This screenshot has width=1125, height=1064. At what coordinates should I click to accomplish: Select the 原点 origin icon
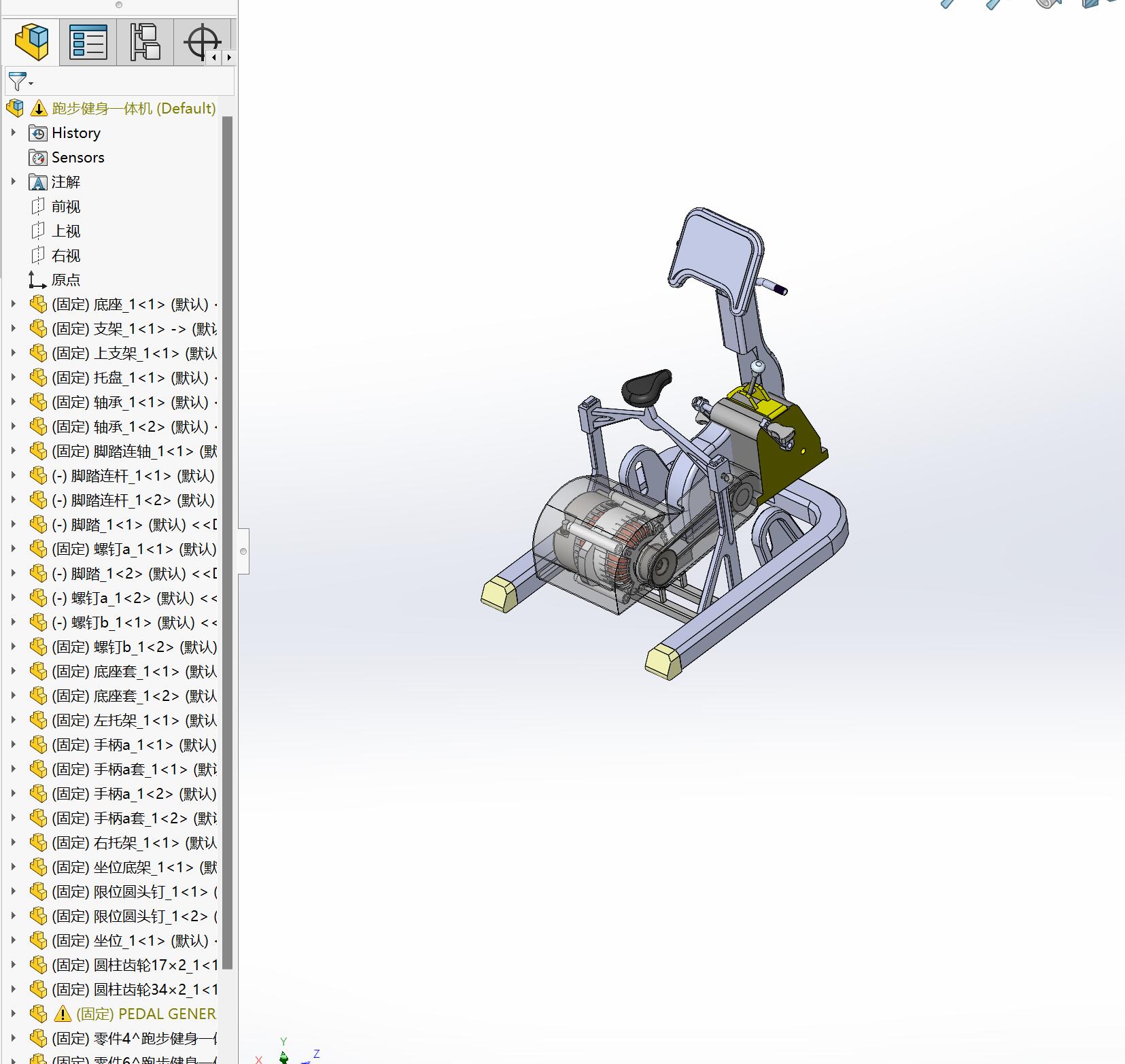coord(37,280)
